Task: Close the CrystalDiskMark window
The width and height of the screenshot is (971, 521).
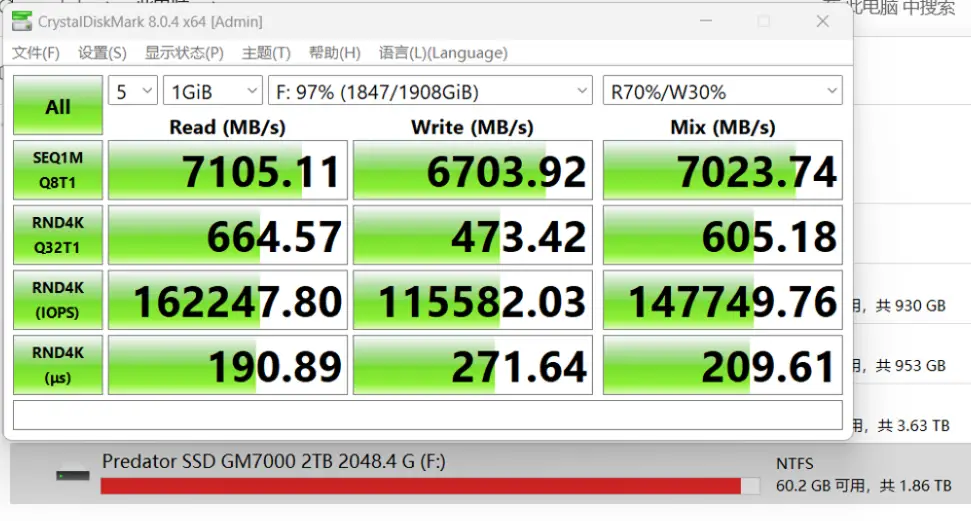Action: 822,21
